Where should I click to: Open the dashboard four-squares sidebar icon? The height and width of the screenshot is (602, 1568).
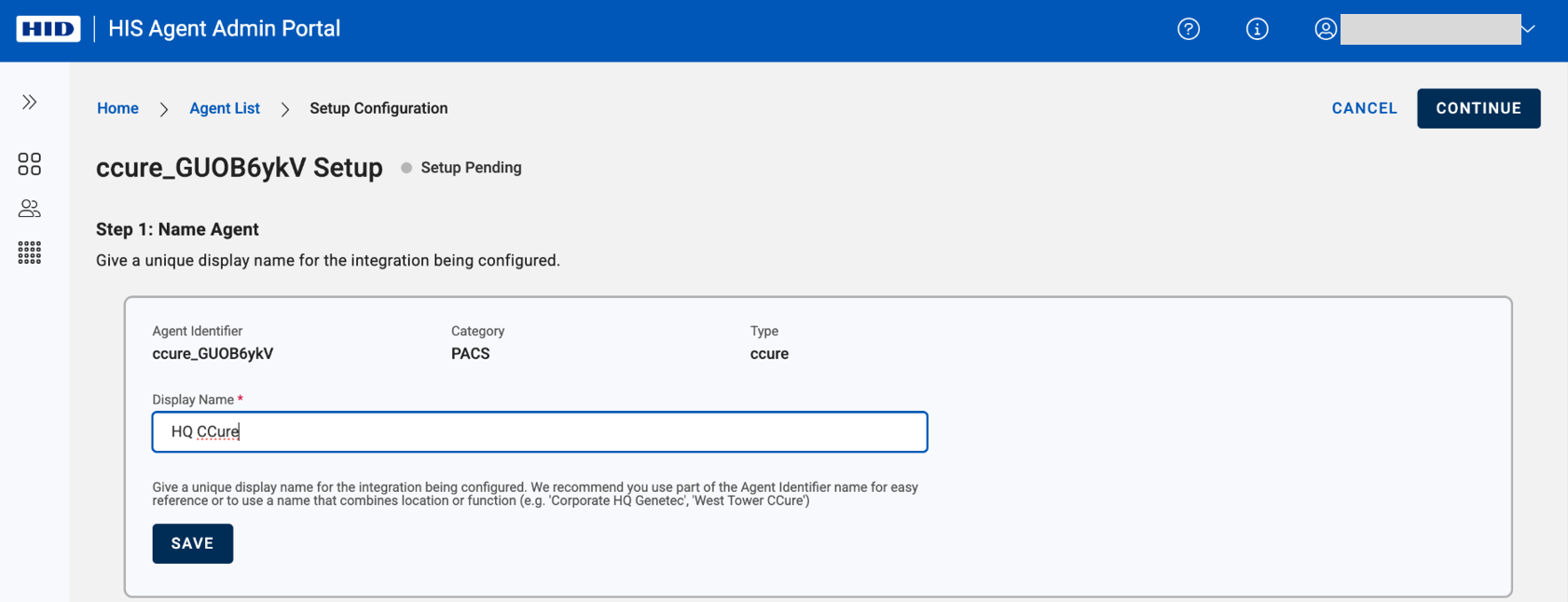[30, 164]
